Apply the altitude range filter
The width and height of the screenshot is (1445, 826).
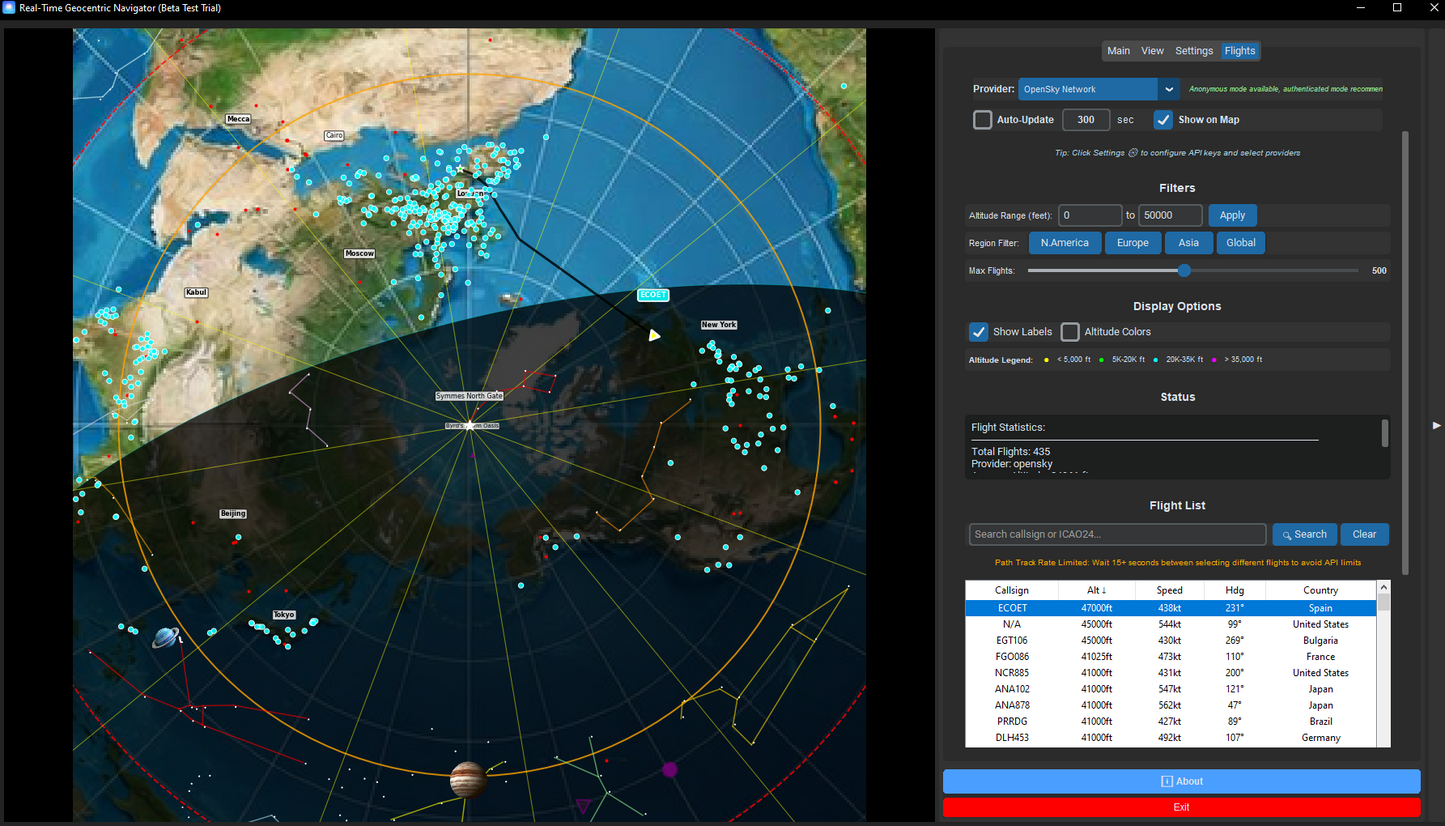pyautogui.click(x=1232, y=214)
